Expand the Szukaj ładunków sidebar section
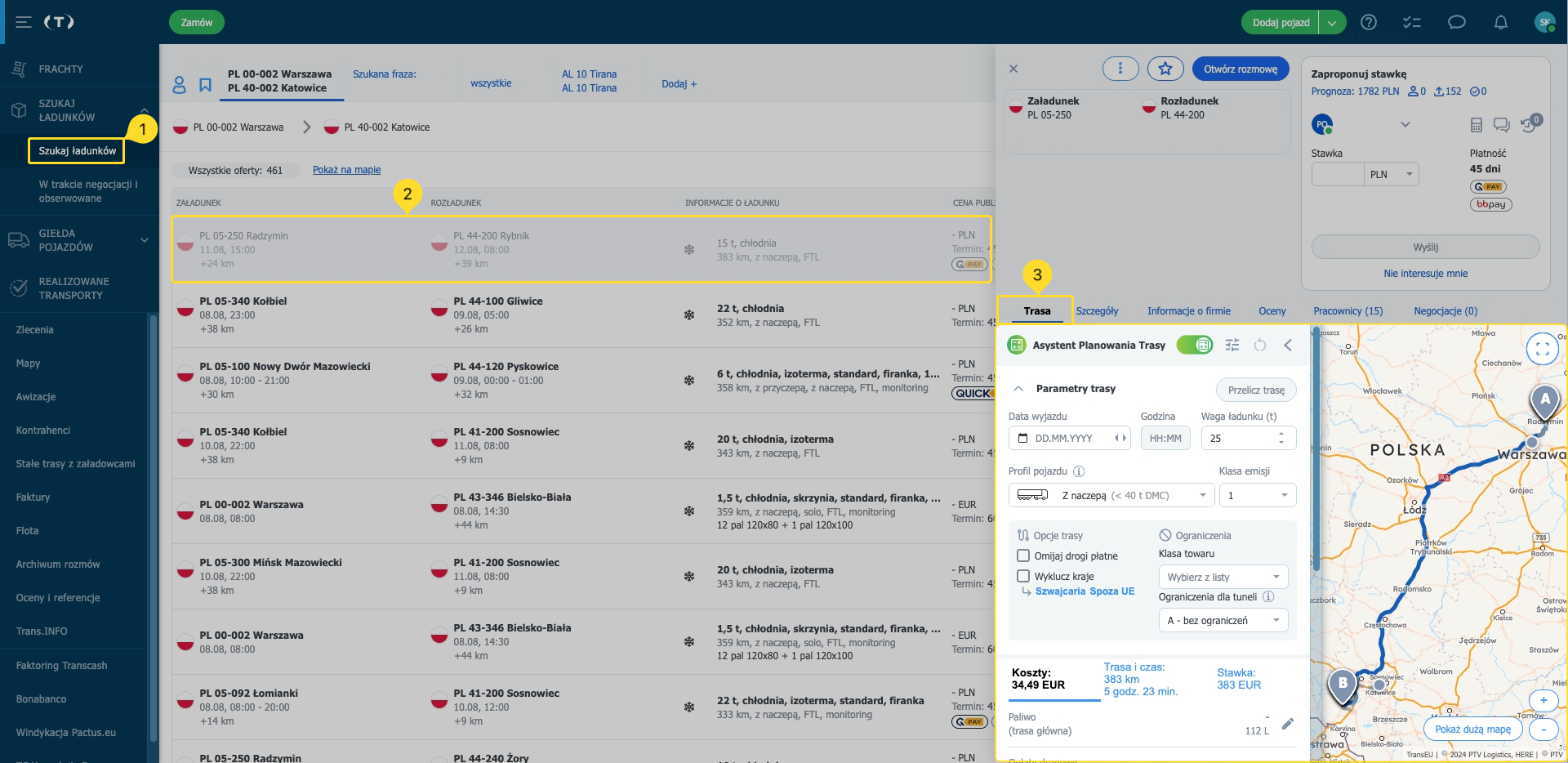The image size is (1568, 763). tap(145, 110)
